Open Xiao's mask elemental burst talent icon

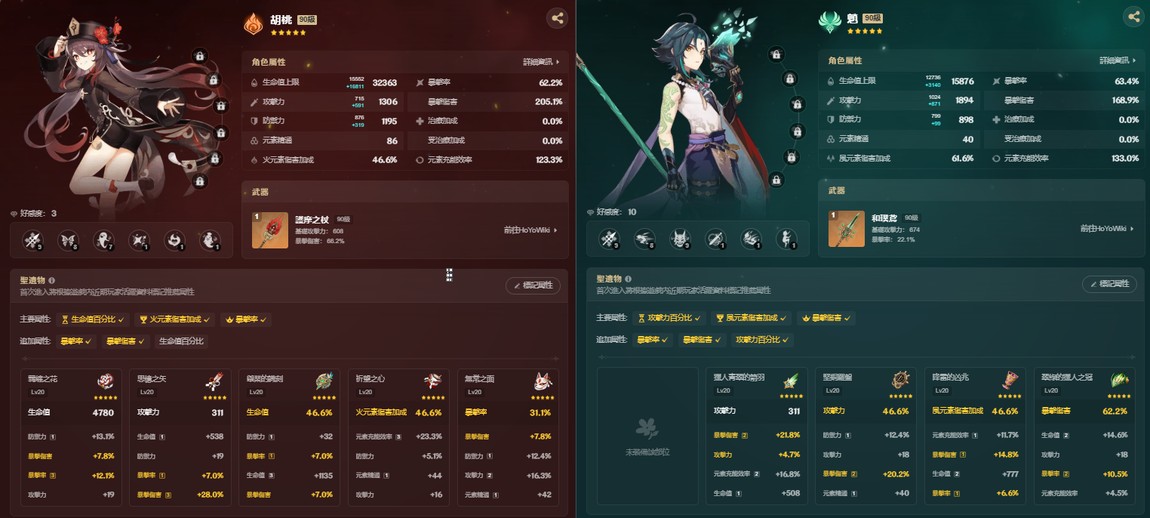pyautogui.click(x=680, y=239)
